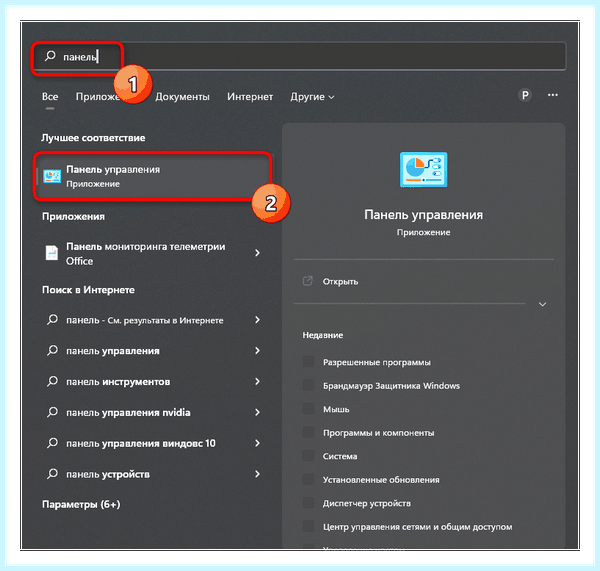
Task: Expand arrow for 'панель инструментов'
Action: point(258,381)
